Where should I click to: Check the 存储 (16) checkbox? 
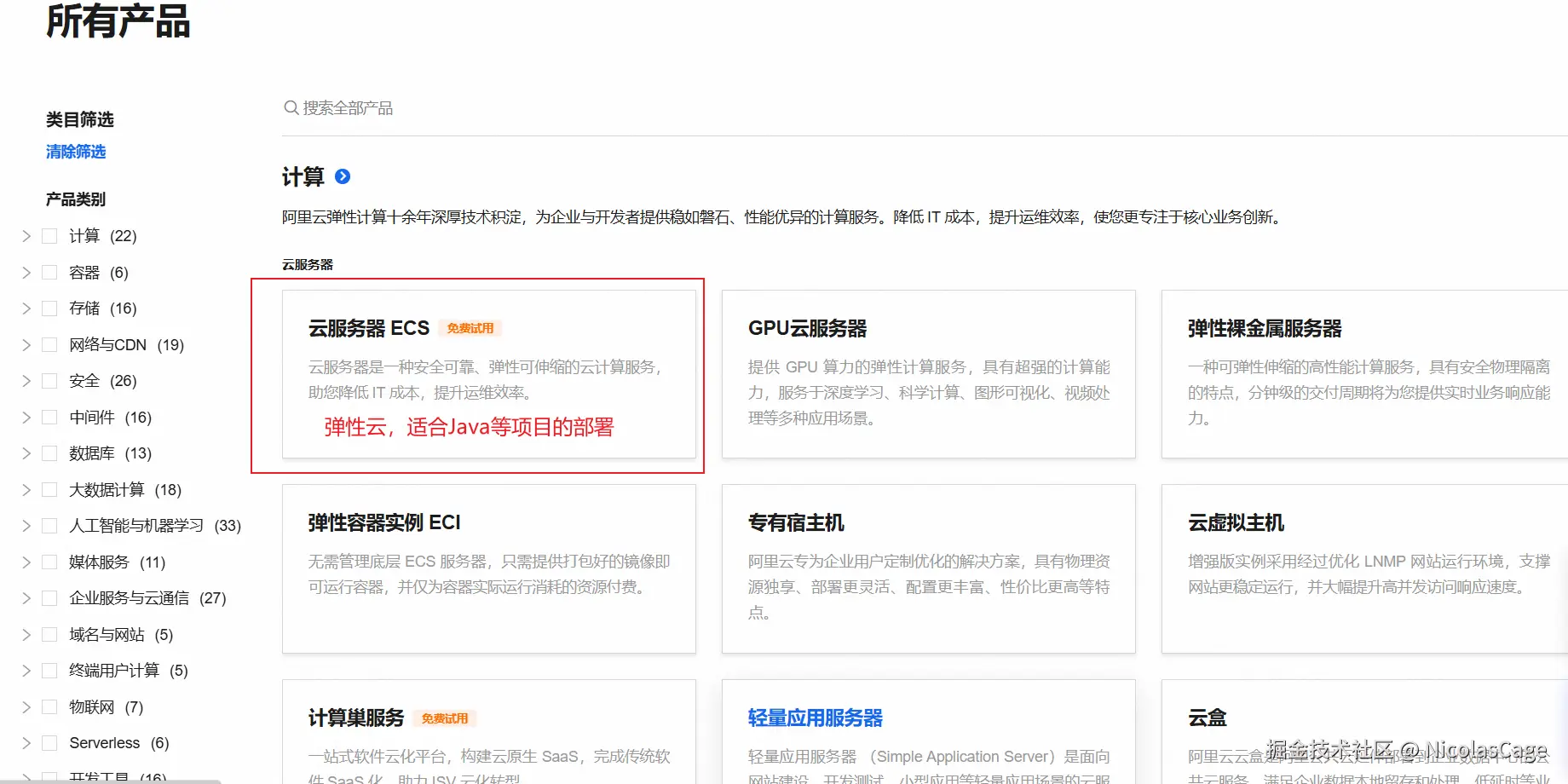49,308
